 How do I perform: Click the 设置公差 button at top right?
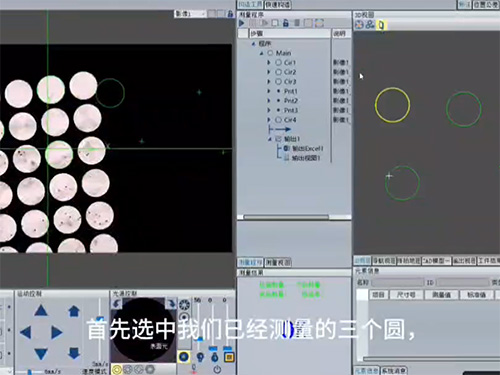coord(486,4)
